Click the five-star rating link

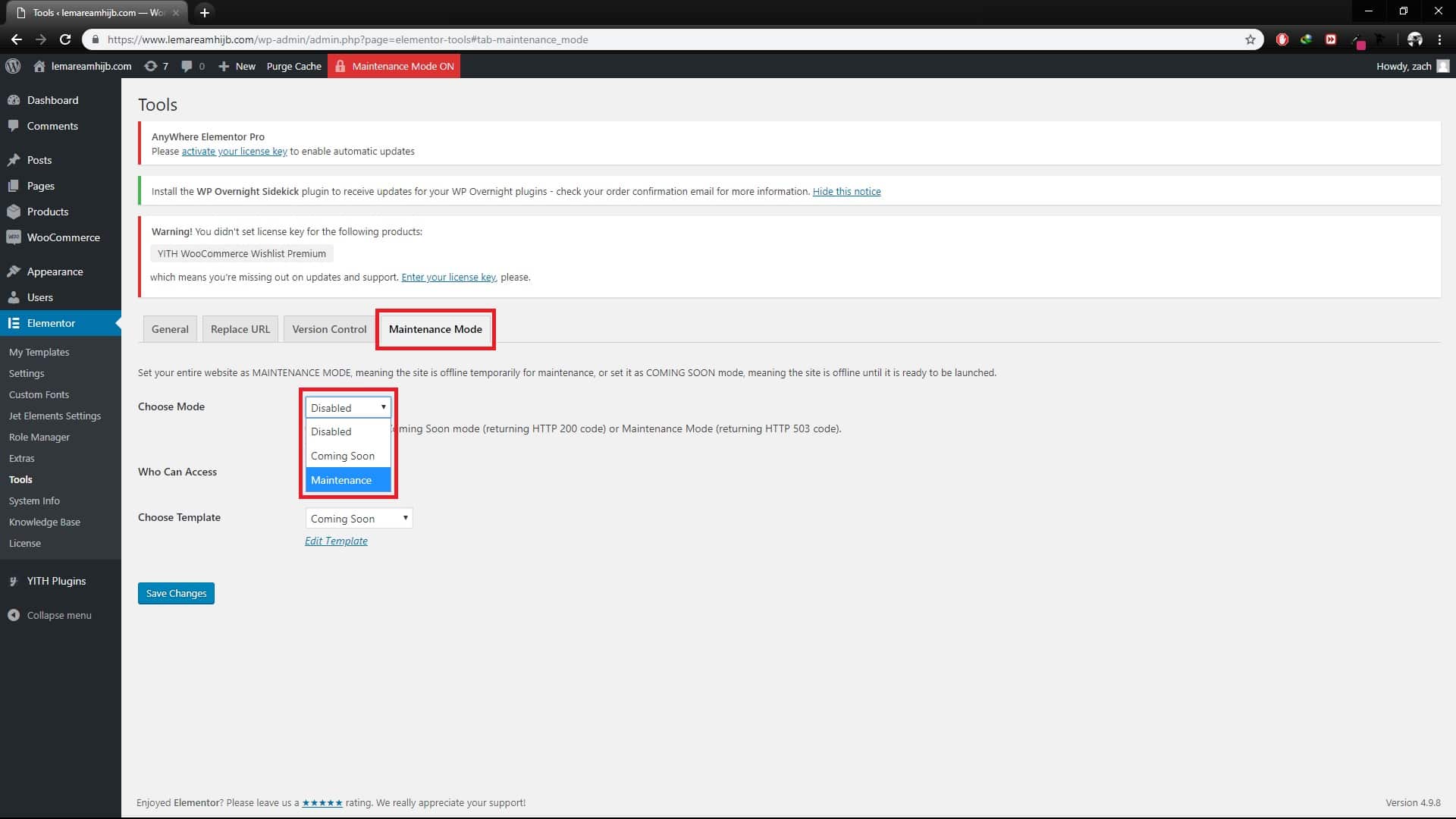click(322, 802)
